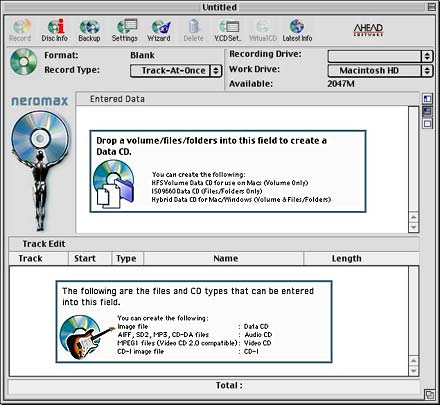Click the Length column header

coord(362,259)
